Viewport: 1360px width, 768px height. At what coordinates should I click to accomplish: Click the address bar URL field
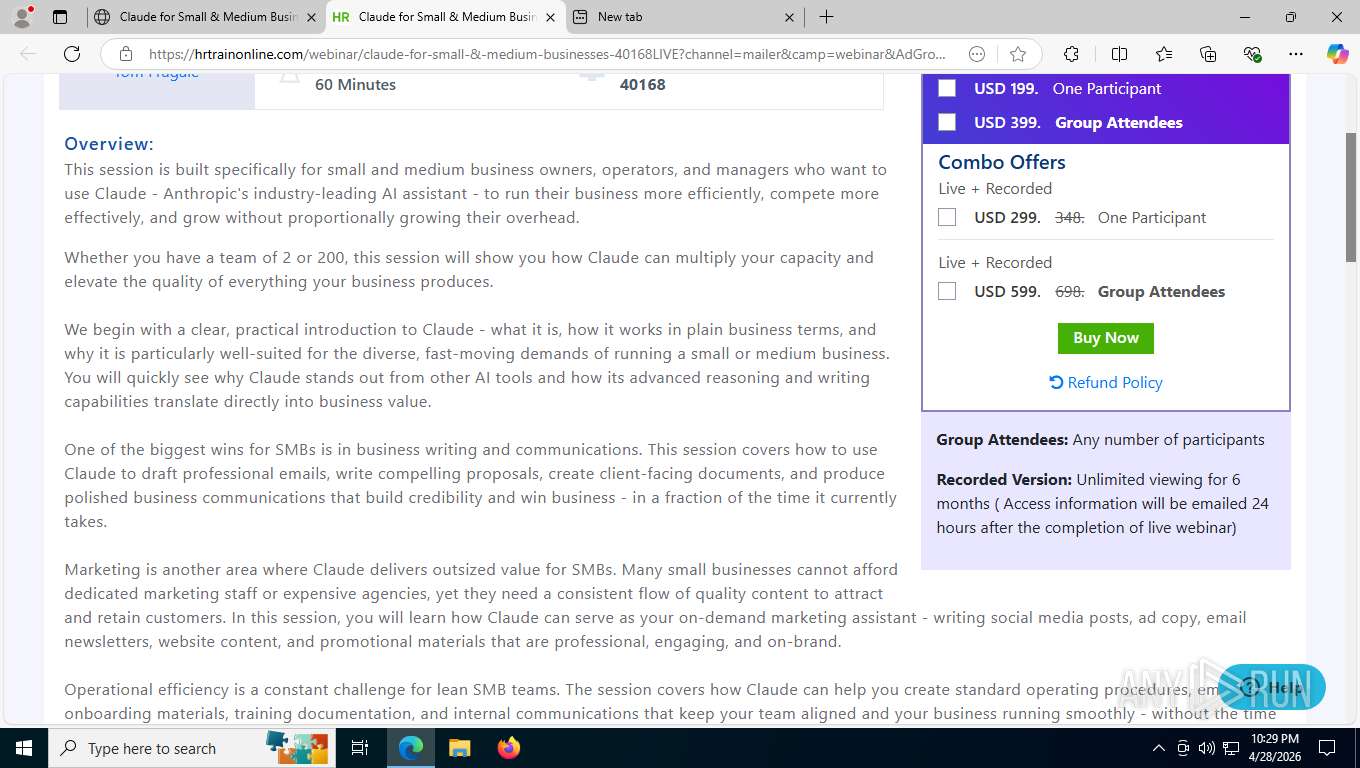(x=546, y=54)
